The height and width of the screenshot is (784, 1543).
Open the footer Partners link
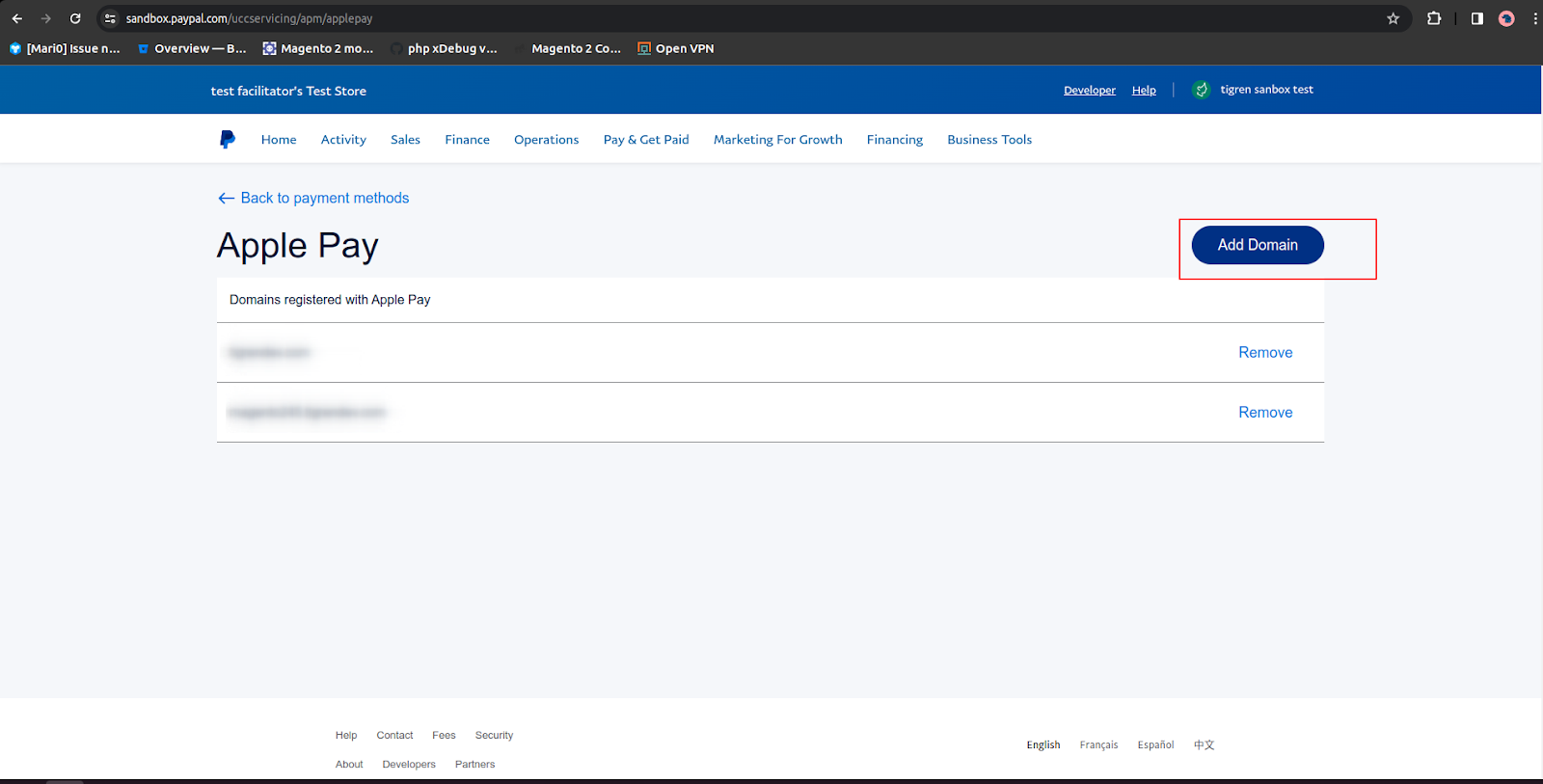[x=474, y=764]
